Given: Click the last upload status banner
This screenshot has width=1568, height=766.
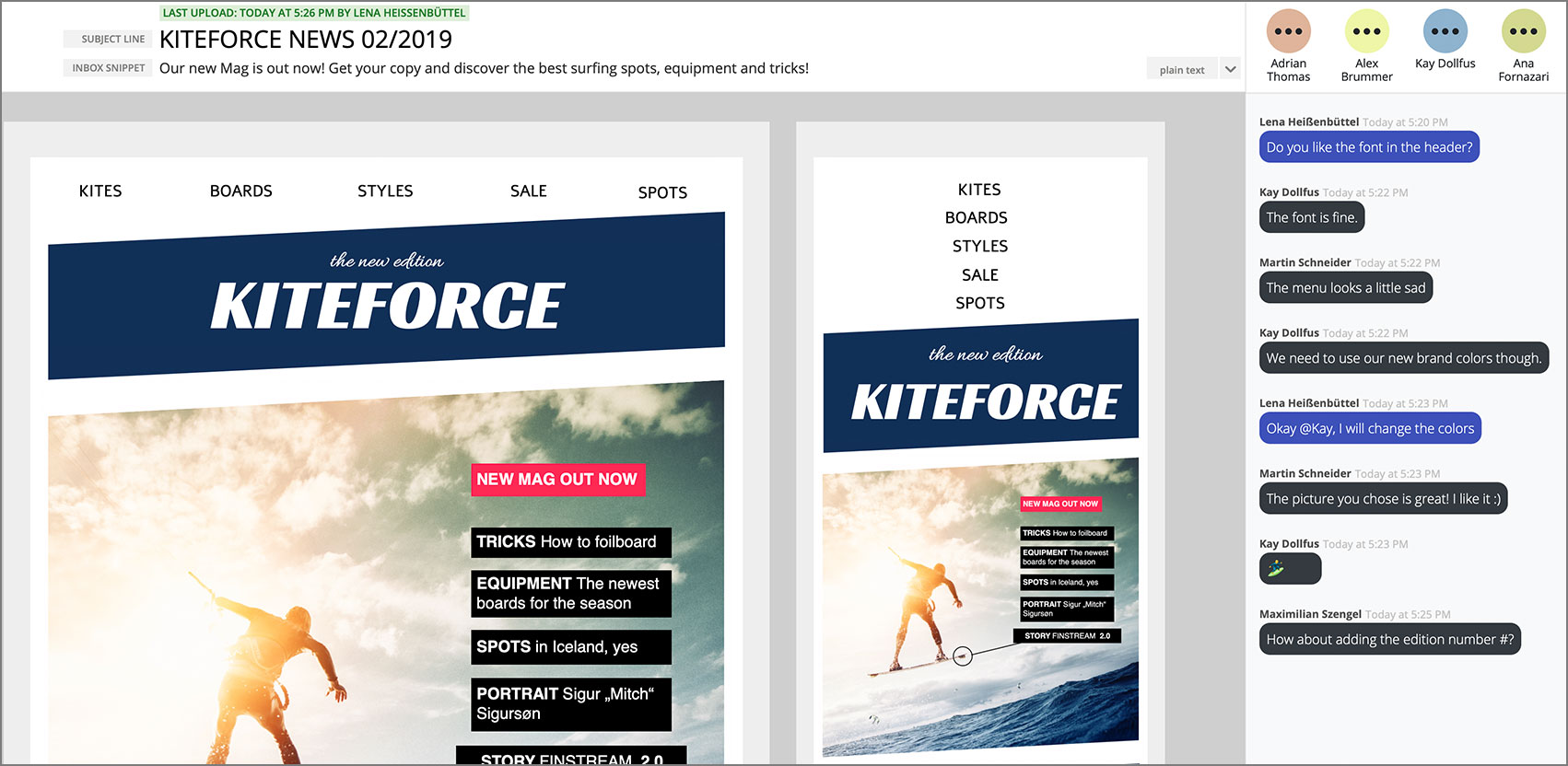Looking at the screenshot, I should tap(314, 13).
